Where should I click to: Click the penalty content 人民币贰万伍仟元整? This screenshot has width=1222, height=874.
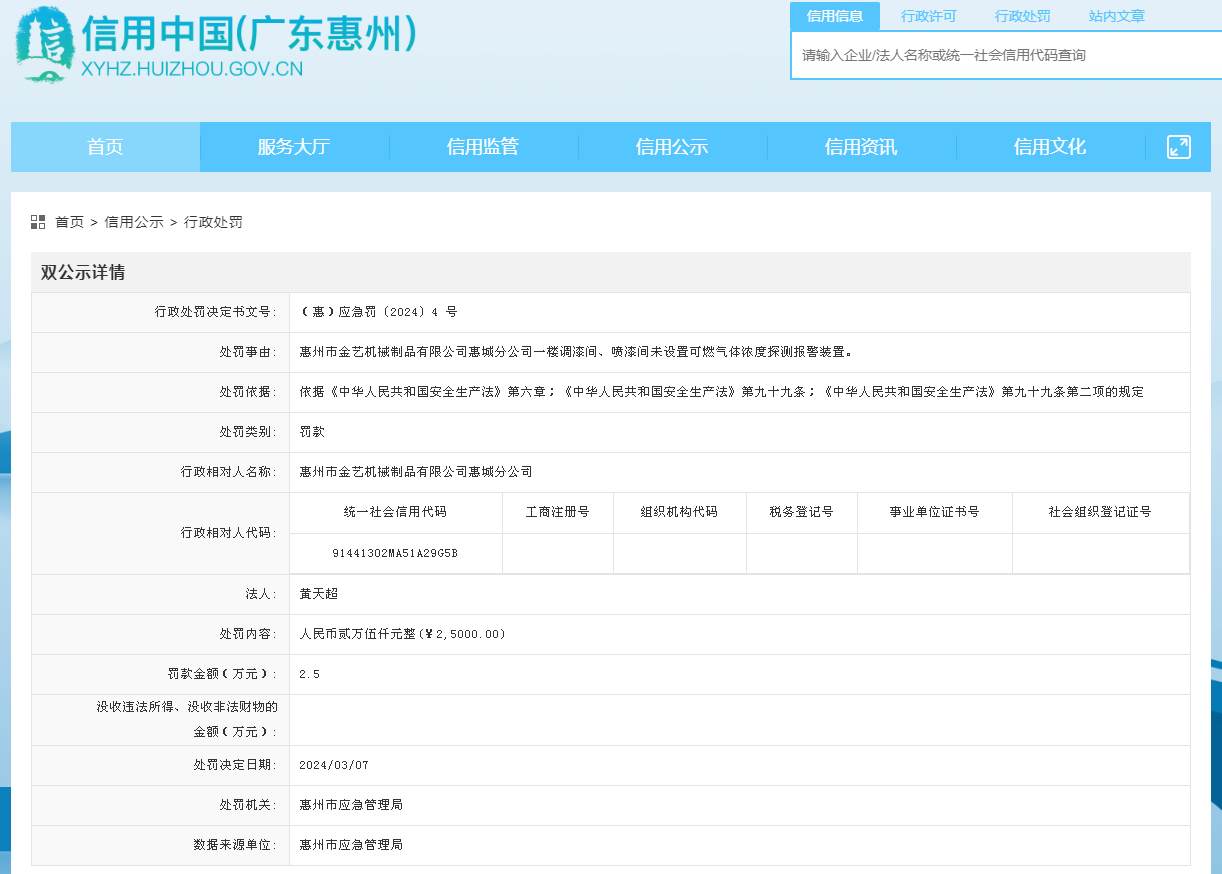click(403, 634)
